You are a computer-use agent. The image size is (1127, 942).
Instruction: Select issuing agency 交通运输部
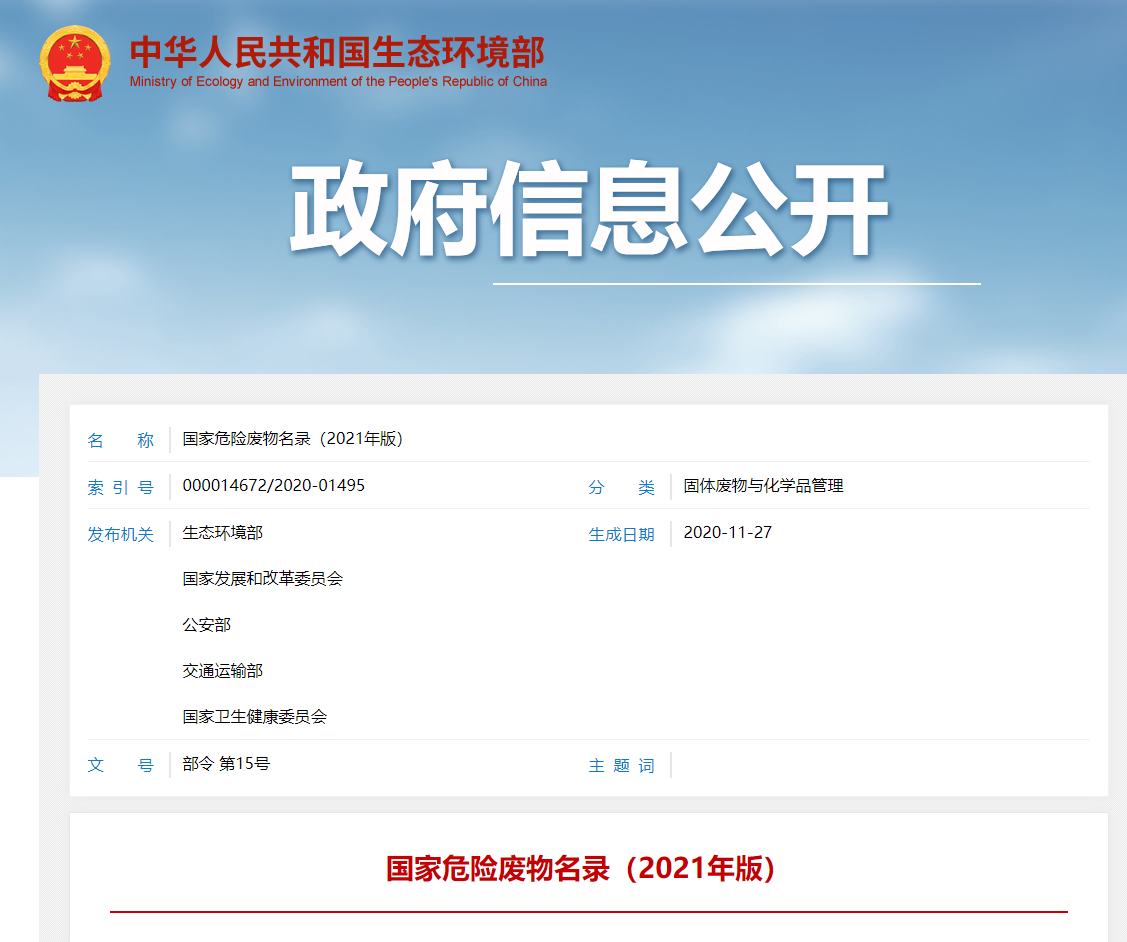pos(223,670)
